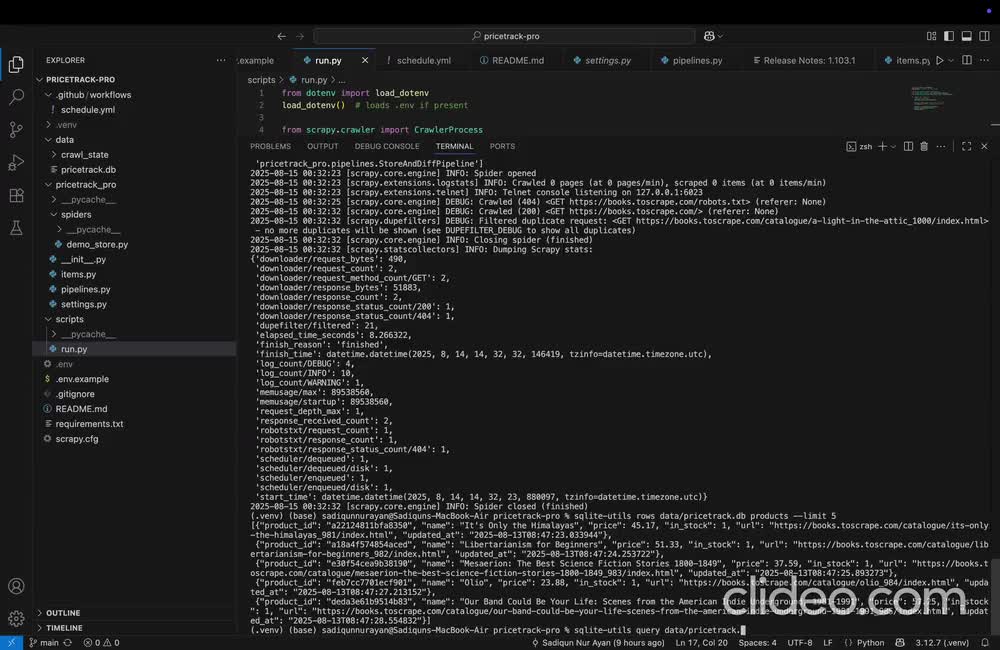
Task: Split the editor to the right
Action: pyautogui.click(x=967, y=61)
